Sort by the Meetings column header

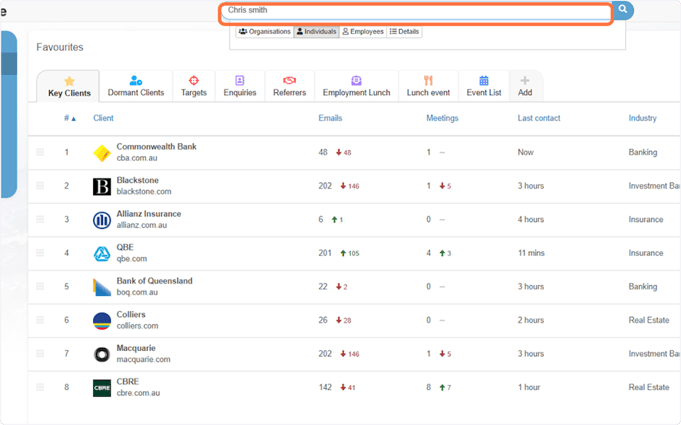click(442, 118)
